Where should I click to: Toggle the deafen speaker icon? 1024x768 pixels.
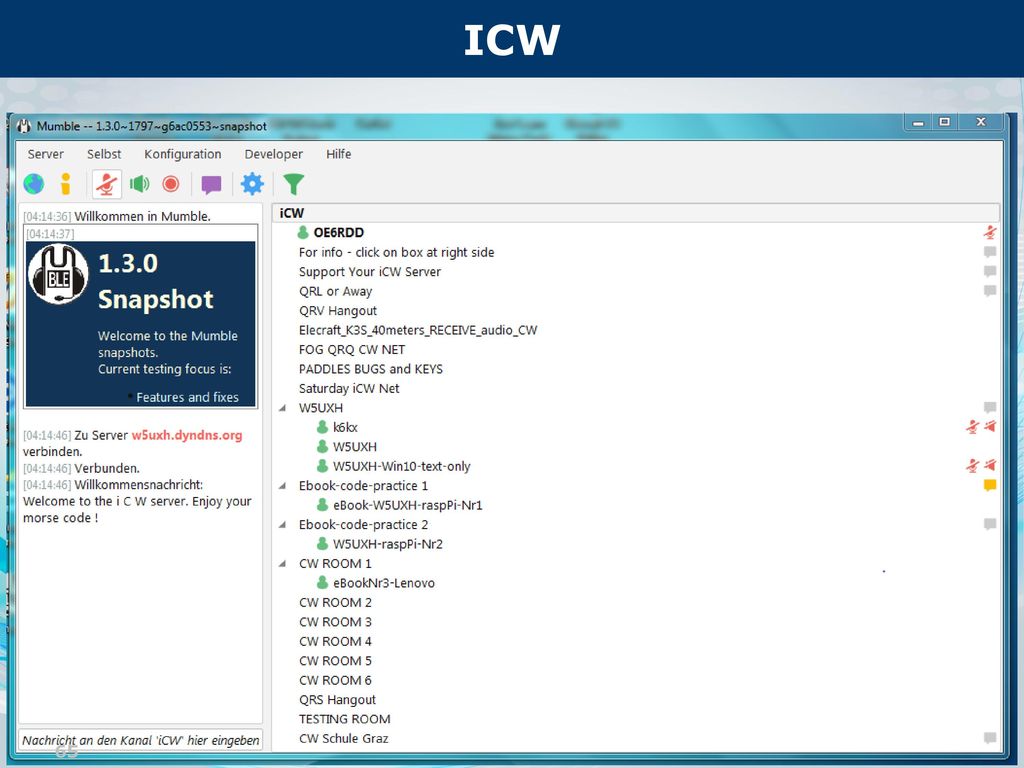click(139, 184)
